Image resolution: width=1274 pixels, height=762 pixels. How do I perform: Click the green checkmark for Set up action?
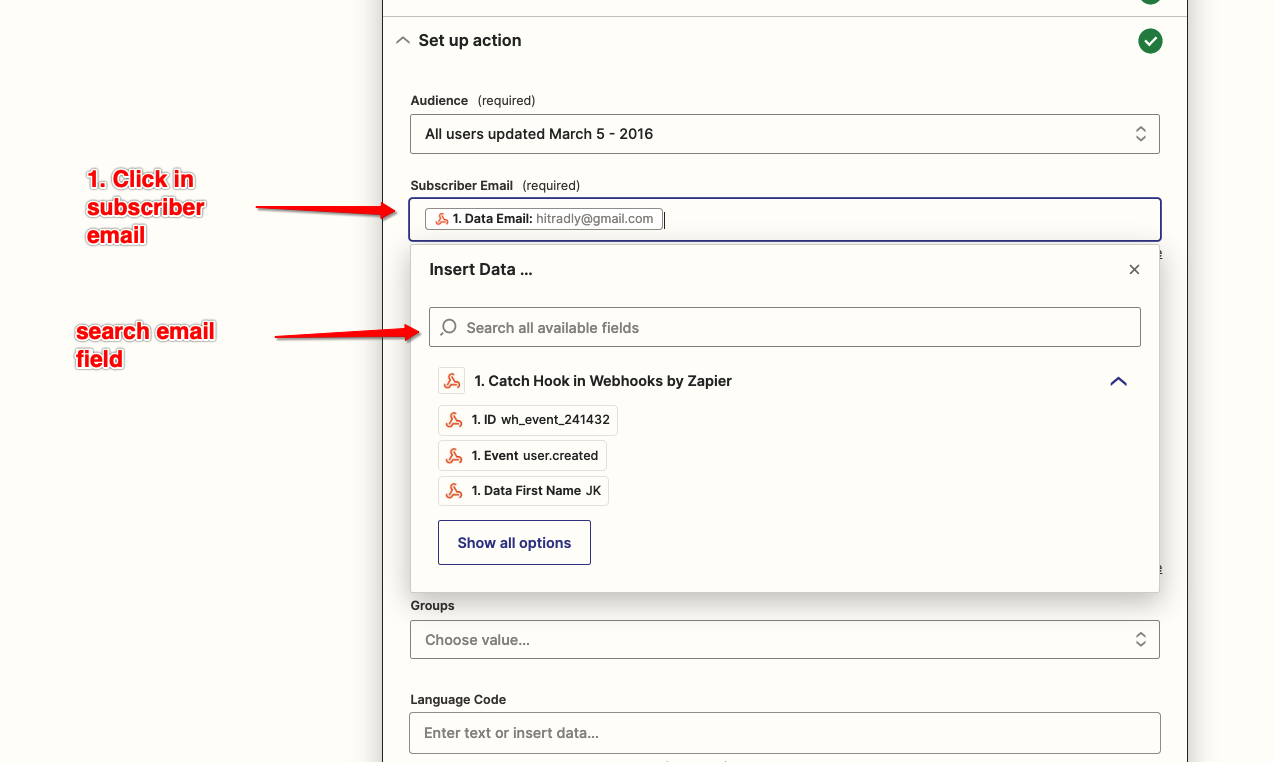pos(1150,41)
